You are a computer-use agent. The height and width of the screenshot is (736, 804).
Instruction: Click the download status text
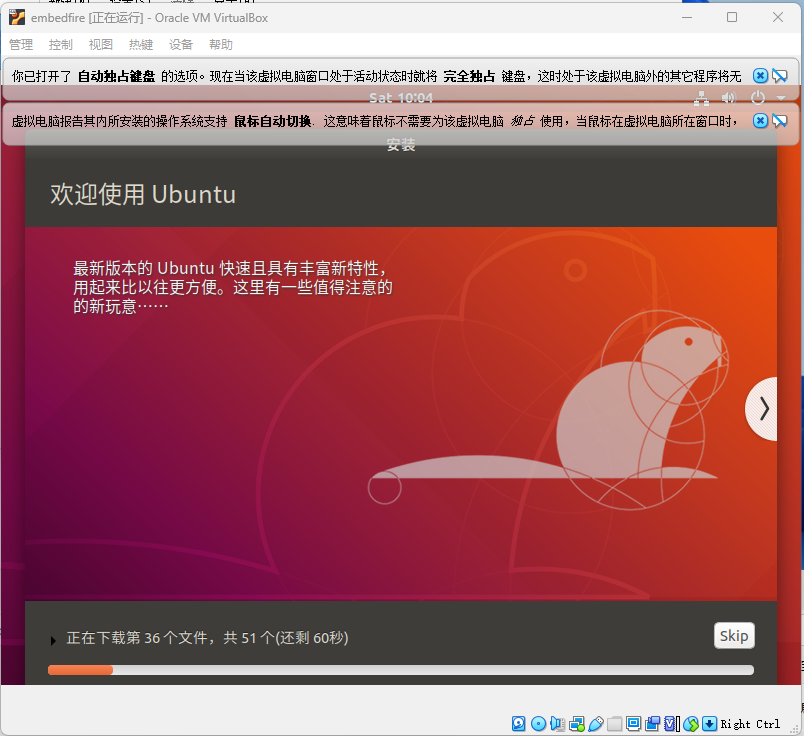tap(207, 638)
